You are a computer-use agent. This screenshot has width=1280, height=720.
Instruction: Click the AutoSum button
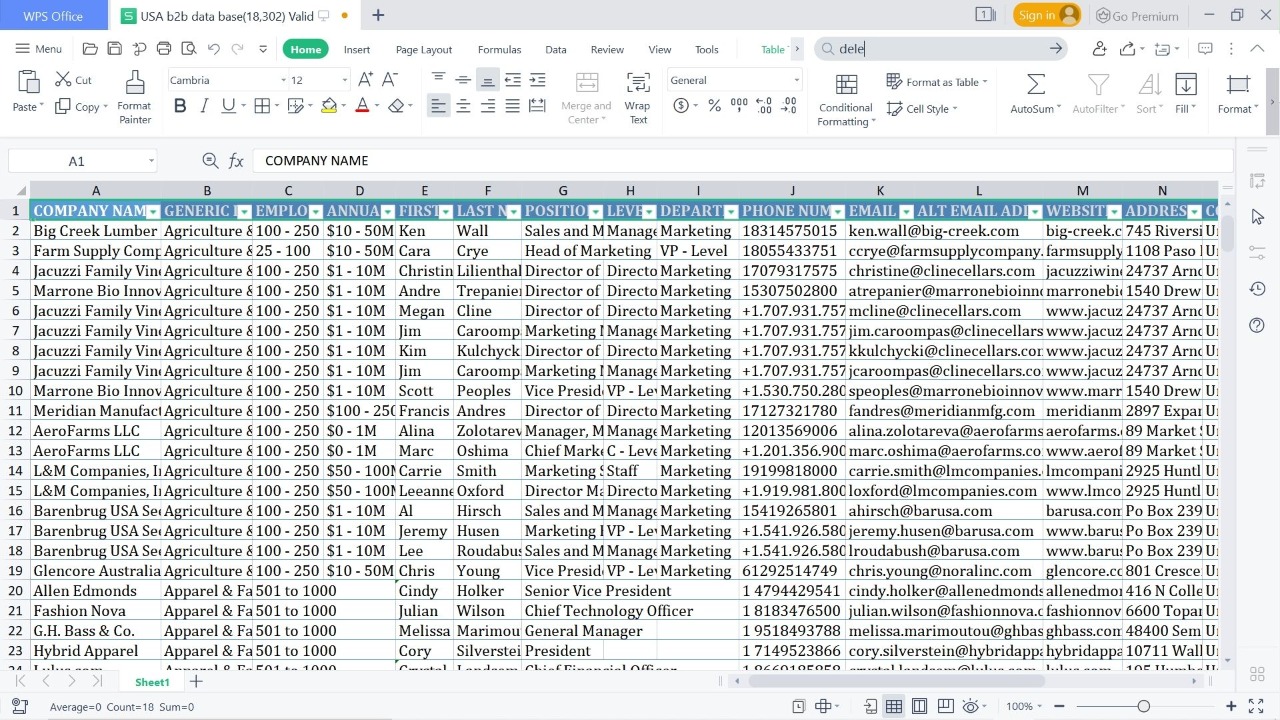click(x=1036, y=95)
